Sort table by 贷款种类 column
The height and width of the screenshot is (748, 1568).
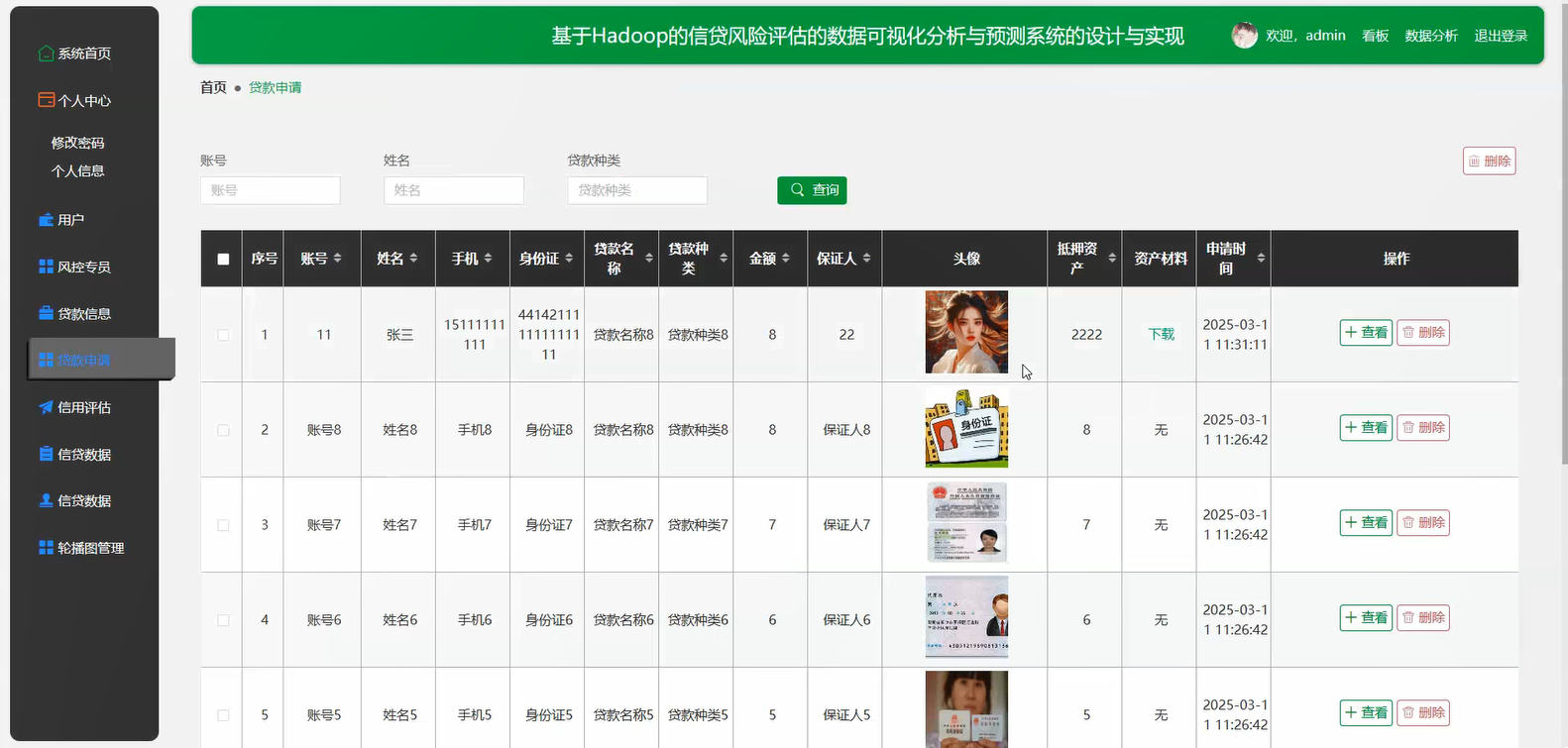[x=724, y=258]
